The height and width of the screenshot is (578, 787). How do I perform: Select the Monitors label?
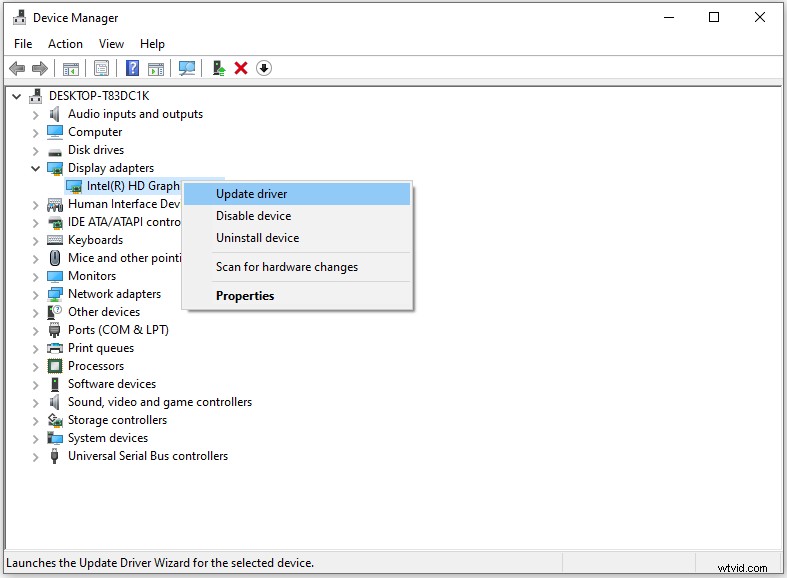point(92,276)
